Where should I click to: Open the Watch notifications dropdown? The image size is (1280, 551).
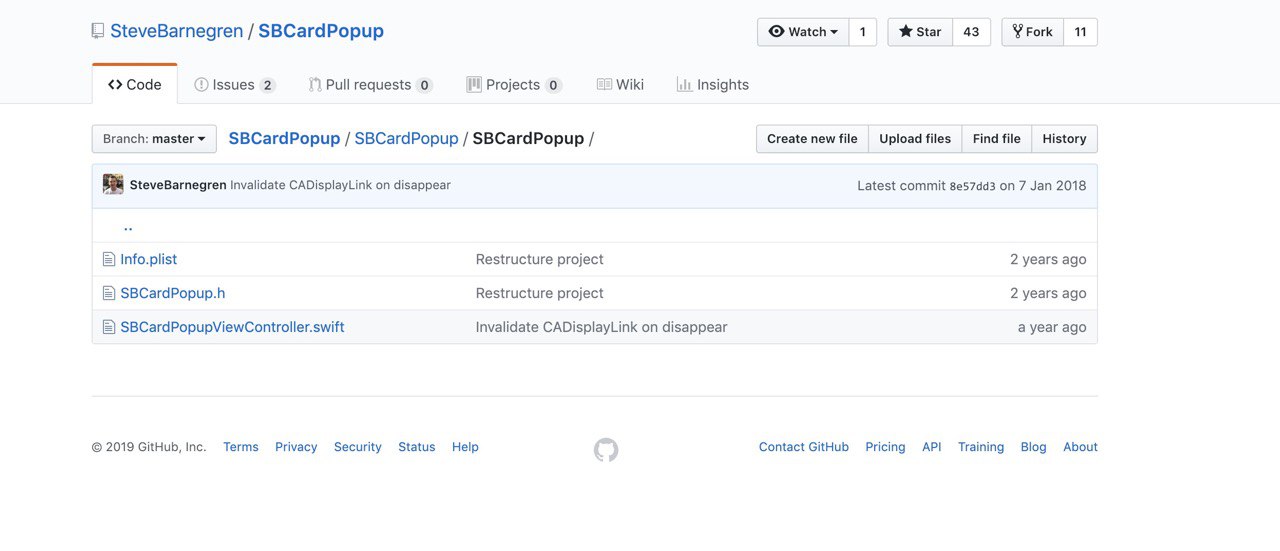803,32
